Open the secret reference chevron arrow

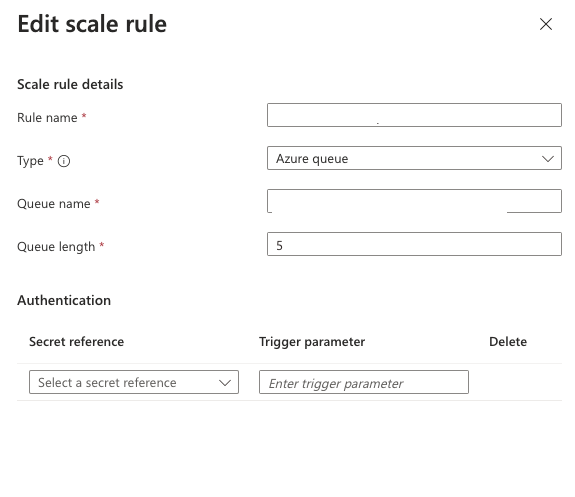[225, 383]
